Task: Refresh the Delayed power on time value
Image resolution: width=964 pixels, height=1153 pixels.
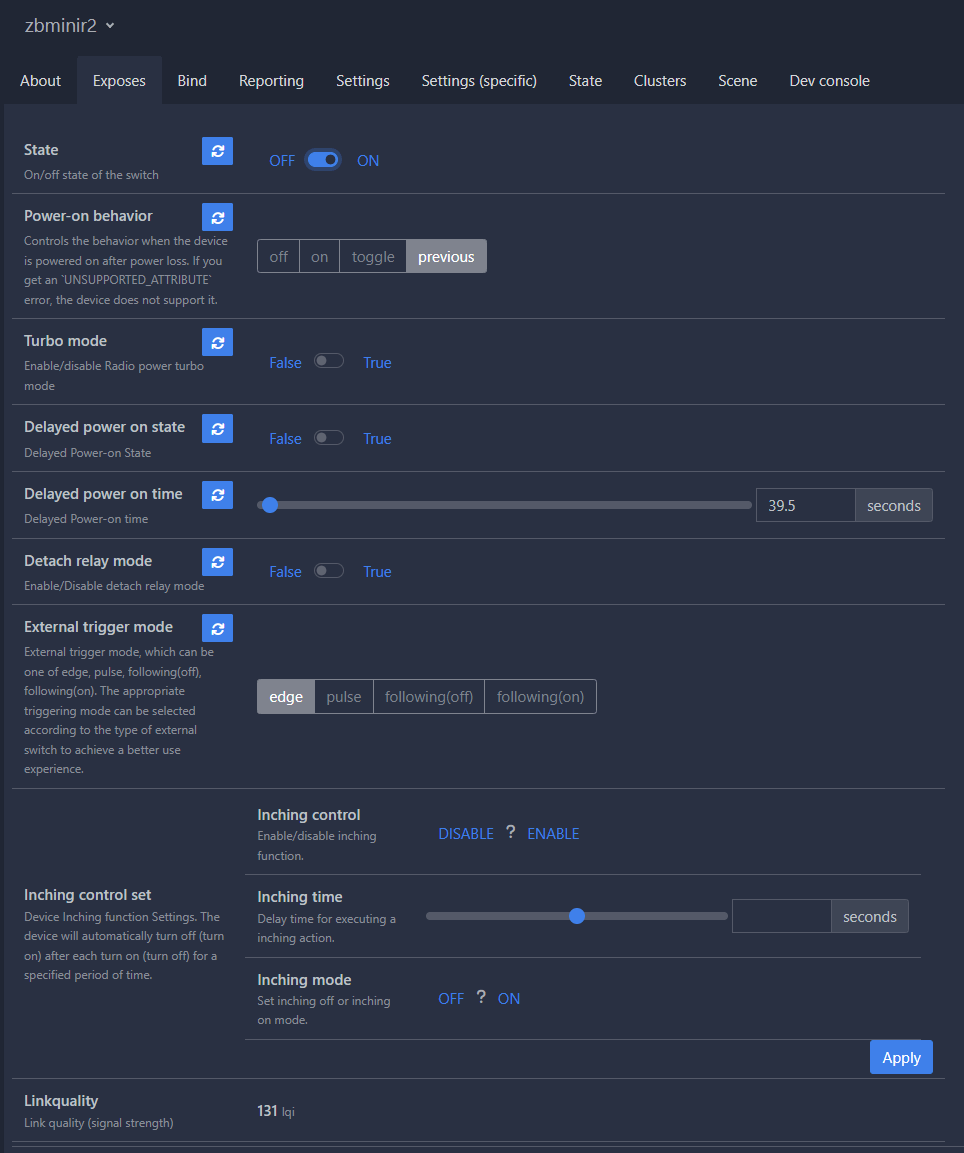Action: [x=217, y=495]
